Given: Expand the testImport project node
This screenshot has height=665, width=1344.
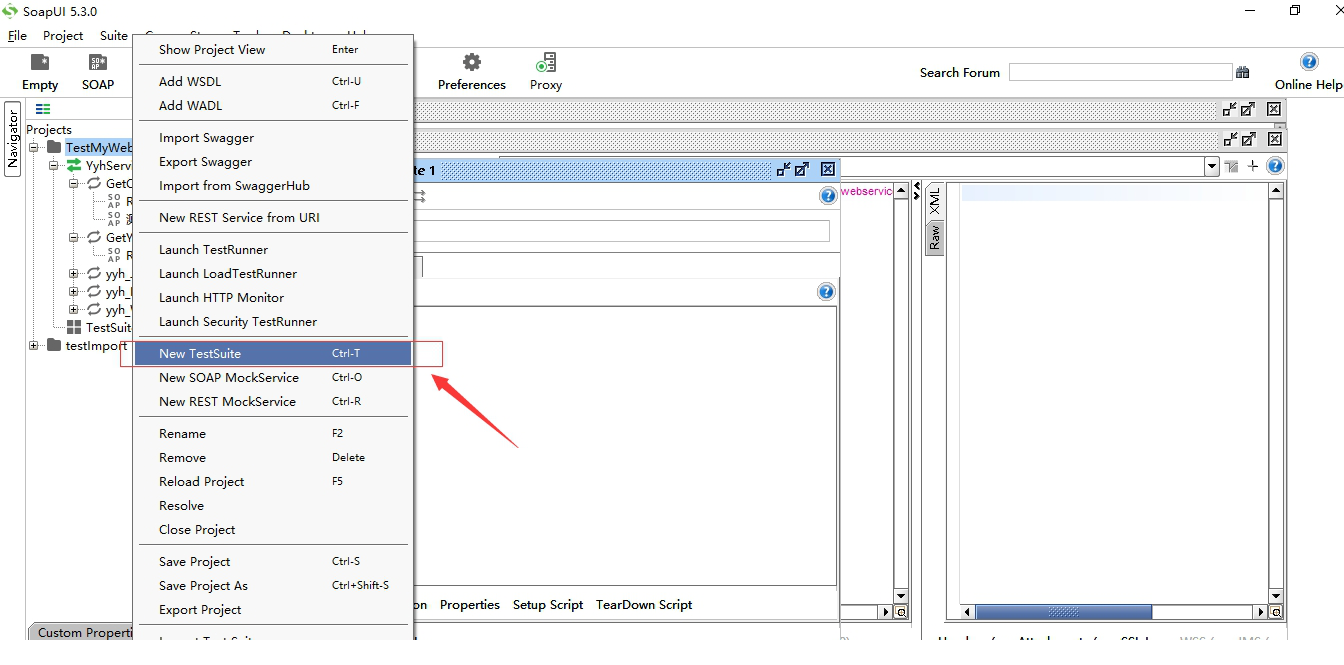Looking at the screenshot, I should (x=33, y=345).
